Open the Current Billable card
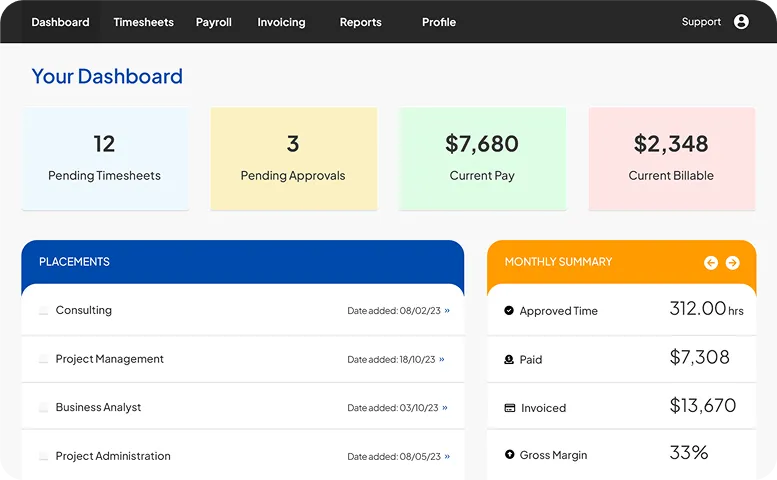777x480 pixels. [672, 159]
